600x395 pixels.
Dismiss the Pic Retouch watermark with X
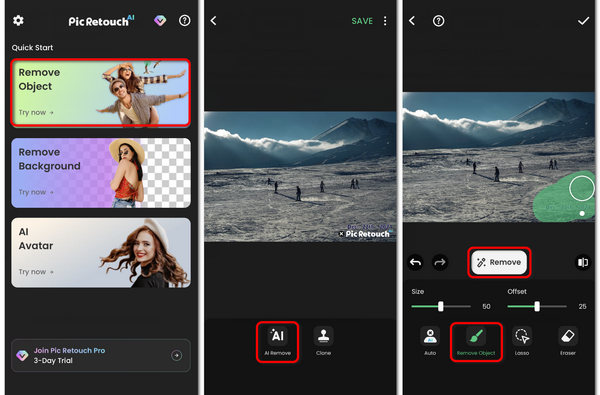(x=341, y=234)
